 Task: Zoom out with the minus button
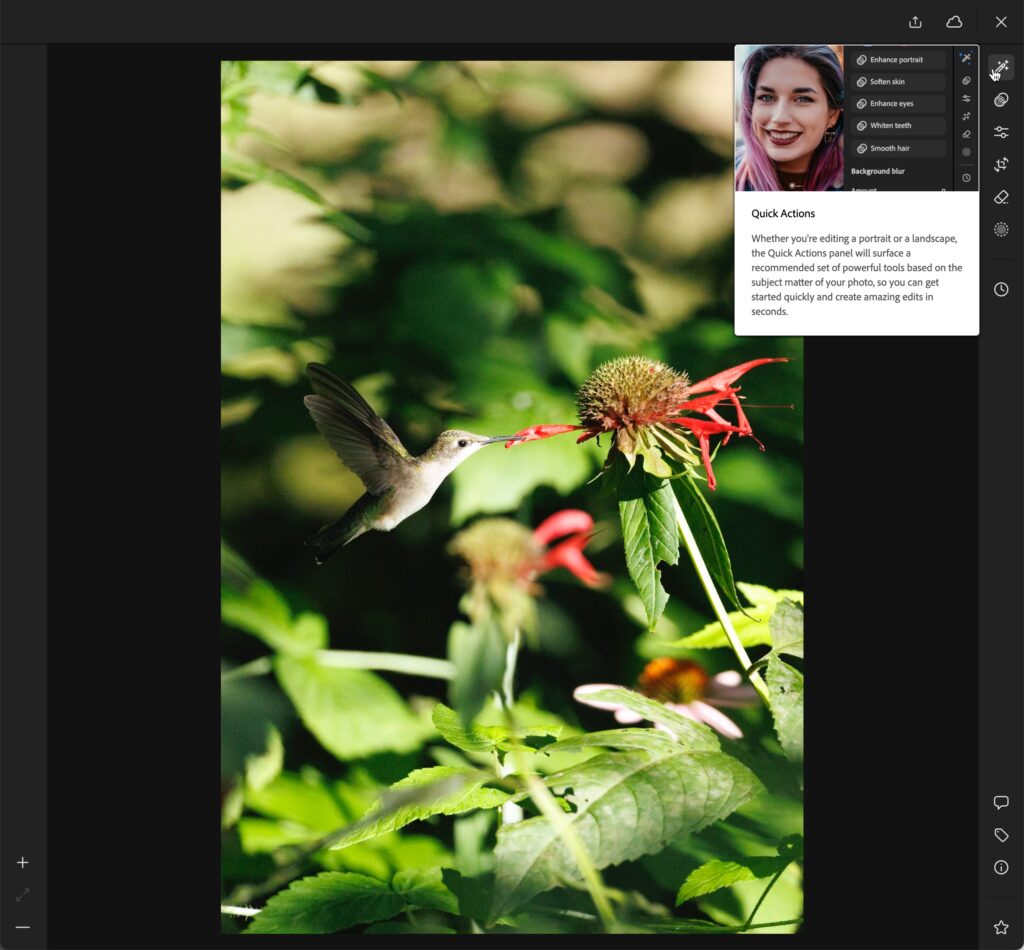[x=23, y=927]
